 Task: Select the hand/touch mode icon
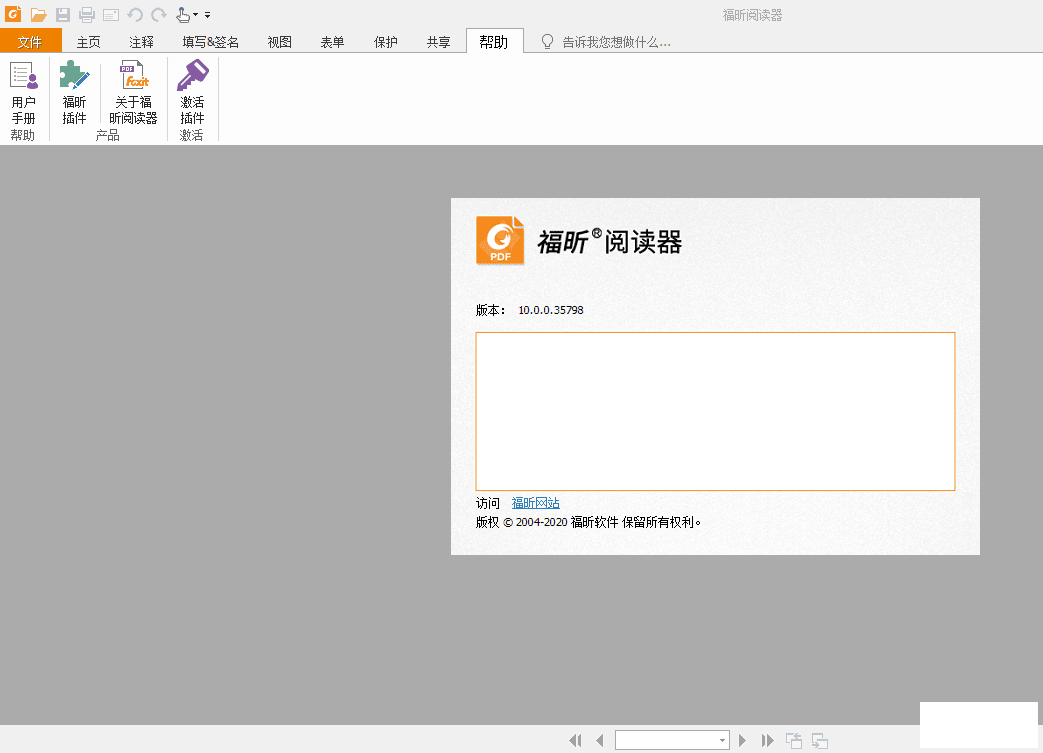(183, 15)
